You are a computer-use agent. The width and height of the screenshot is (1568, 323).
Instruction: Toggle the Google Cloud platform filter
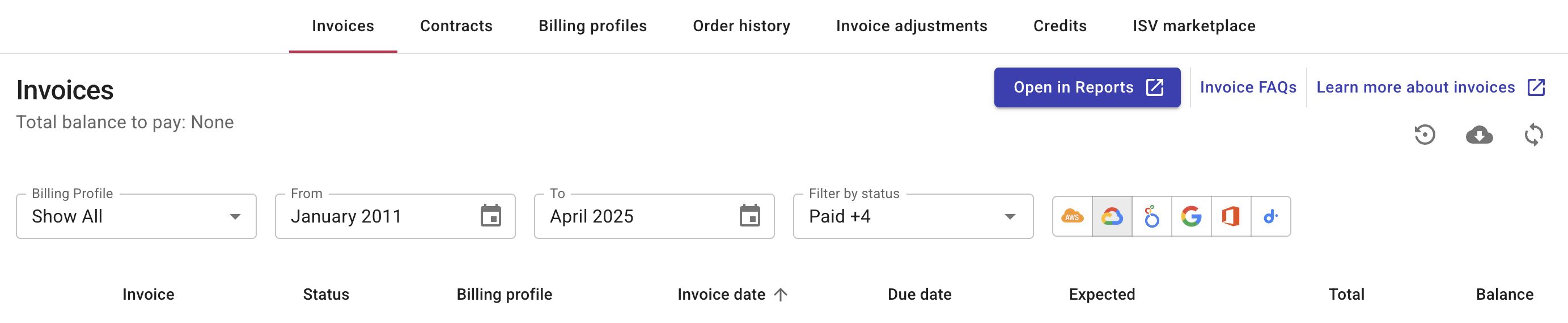point(1112,216)
